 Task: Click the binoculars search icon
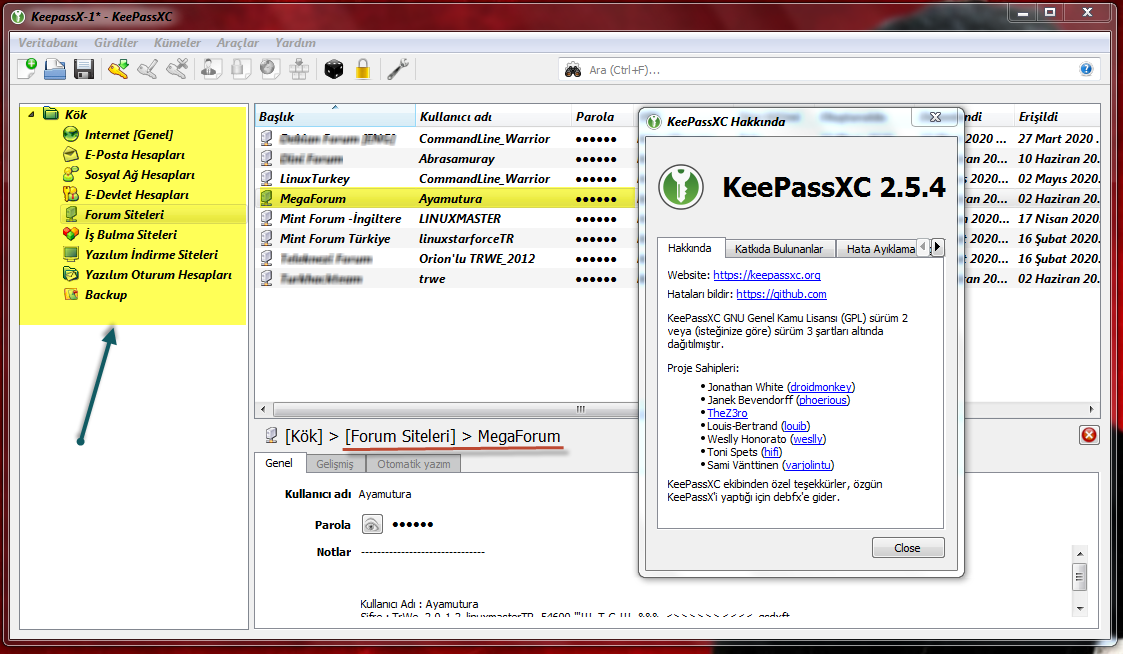573,70
